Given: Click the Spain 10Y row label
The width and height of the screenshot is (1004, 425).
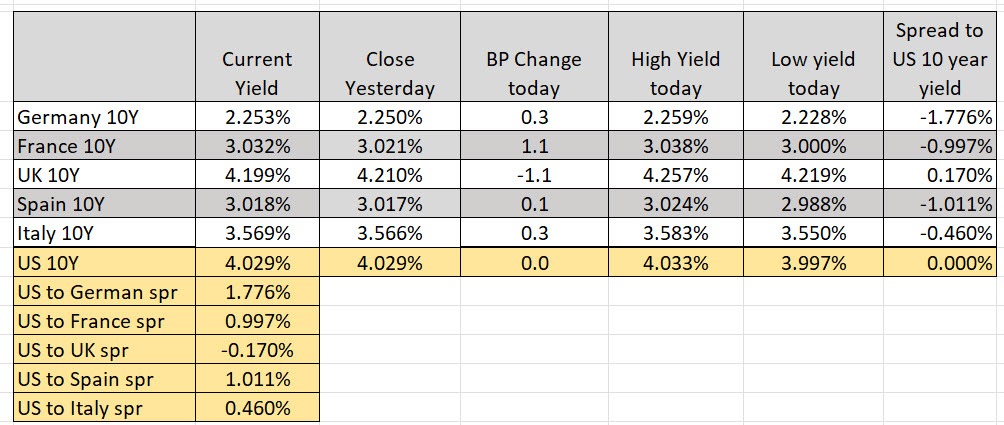Looking at the screenshot, I should point(104,204).
